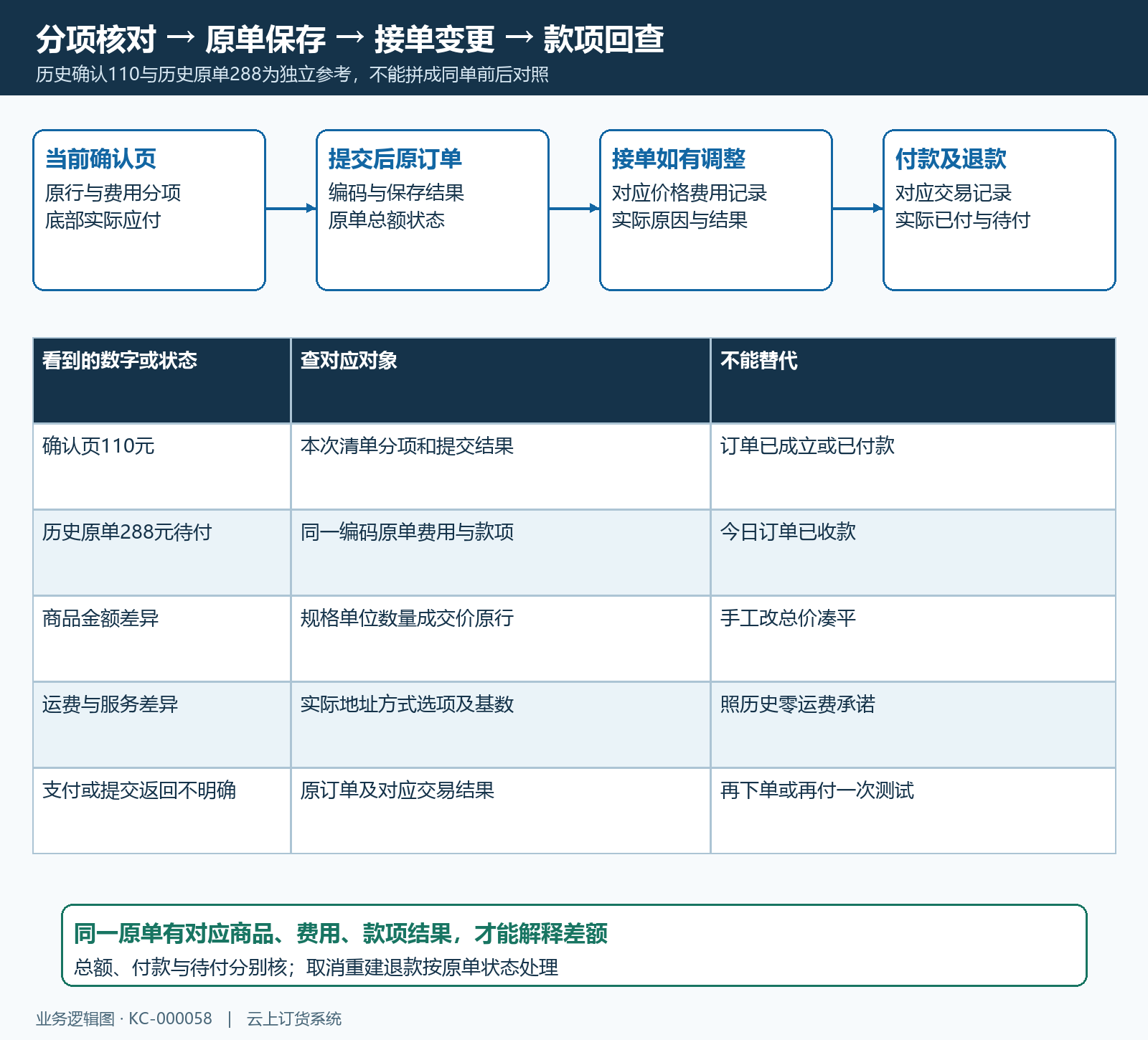Select the text 实际已付与待付
This screenshot has height=1040, width=1148.
[x=962, y=220]
